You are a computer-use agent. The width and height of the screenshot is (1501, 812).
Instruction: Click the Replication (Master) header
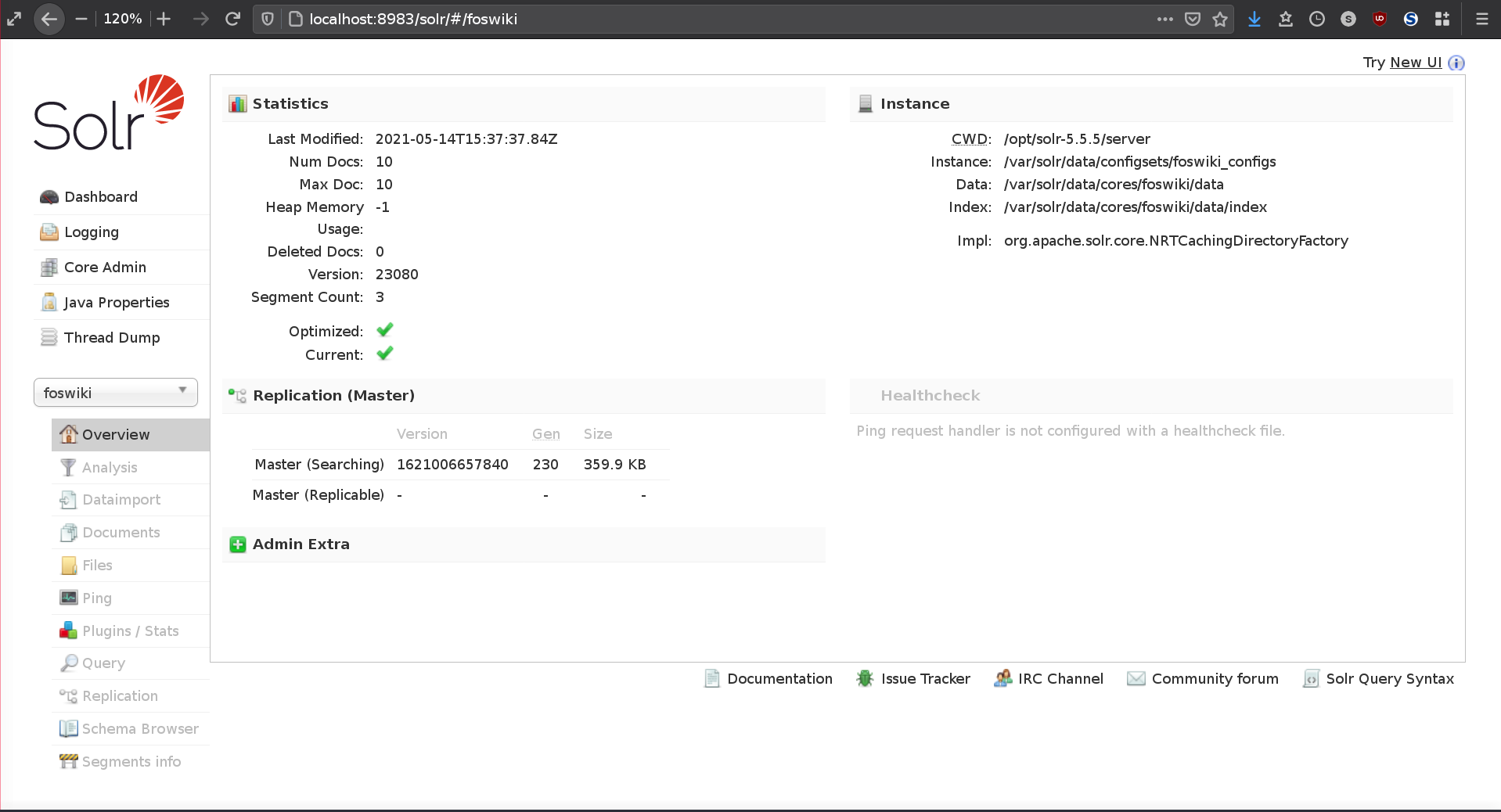(524, 396)
